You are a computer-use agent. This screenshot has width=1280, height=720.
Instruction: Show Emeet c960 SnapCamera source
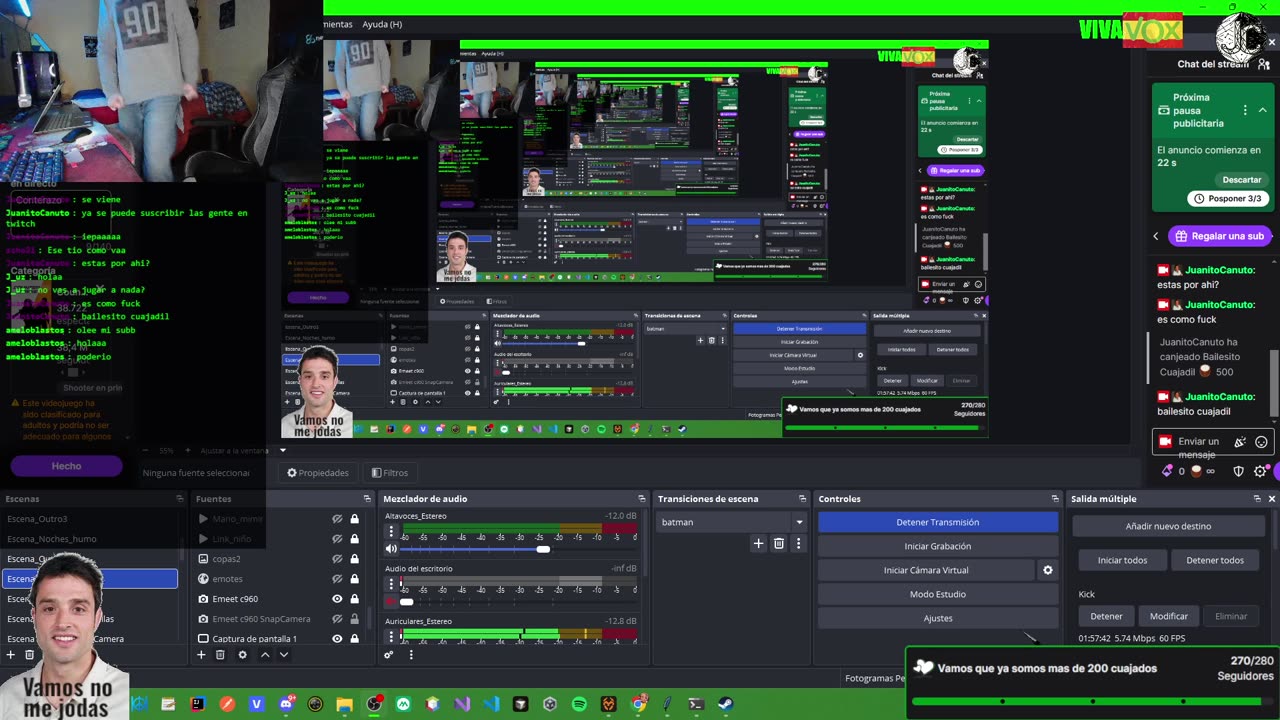click(x=337, y=619)
